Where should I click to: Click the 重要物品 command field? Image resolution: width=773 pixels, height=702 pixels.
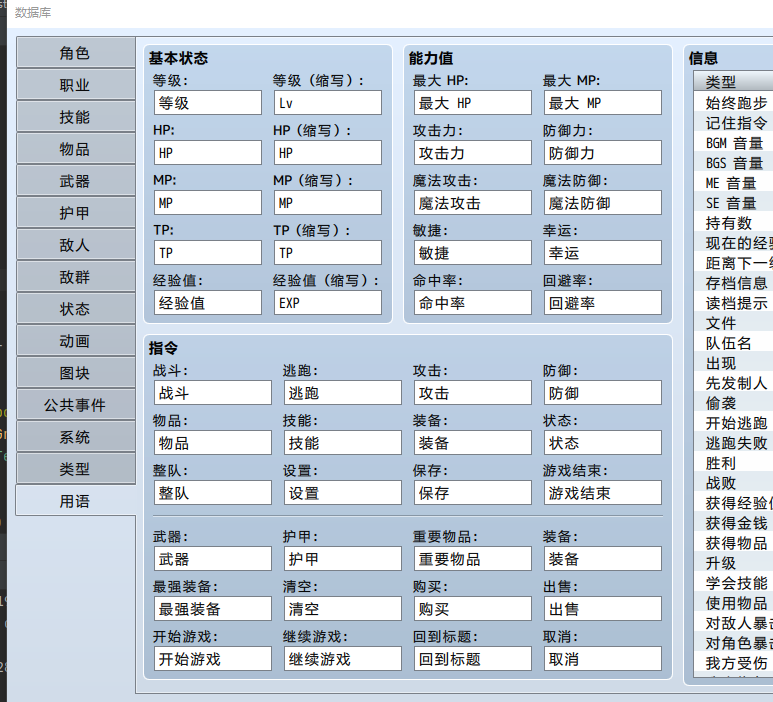click(473, 559)
